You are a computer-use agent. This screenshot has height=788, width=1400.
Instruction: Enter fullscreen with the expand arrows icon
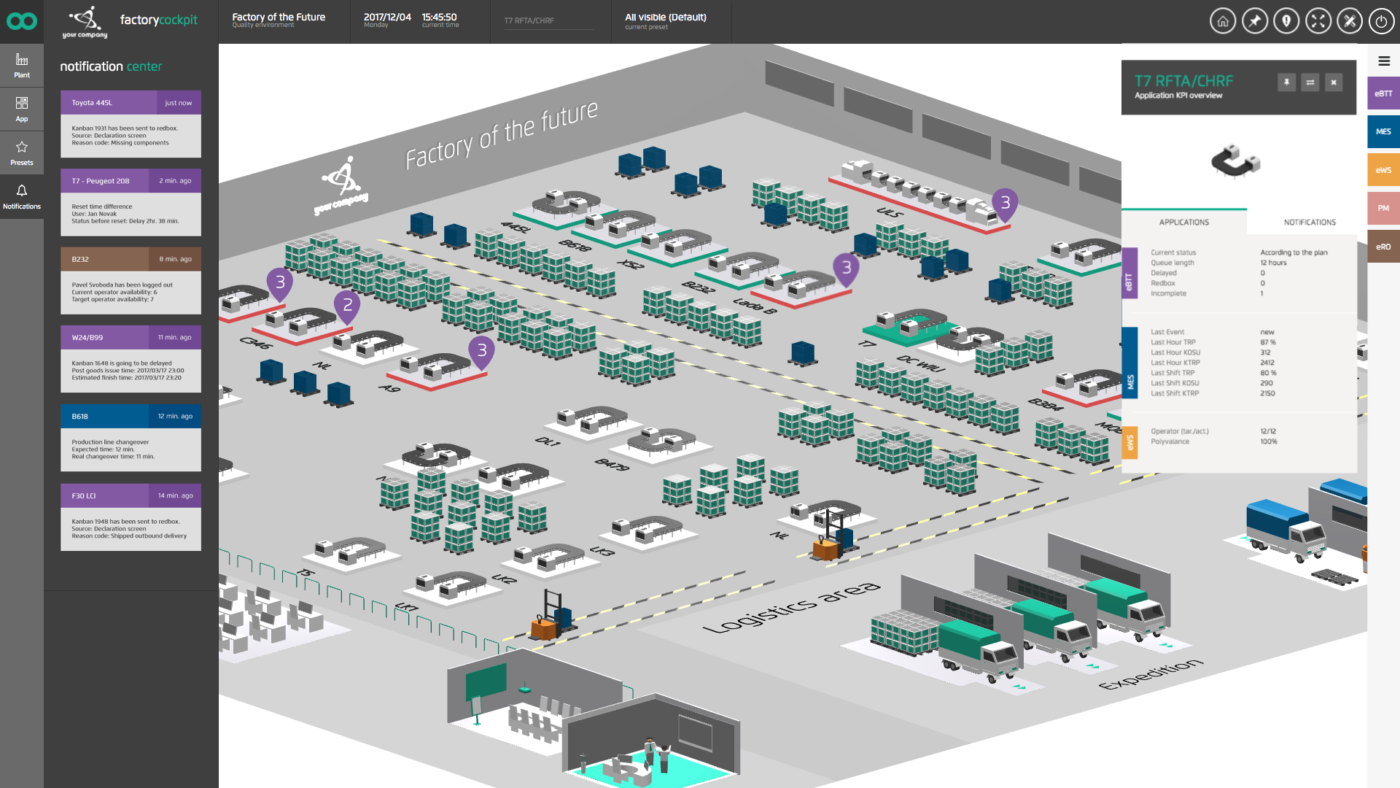pyautogui.click(x=1319, y=21)
